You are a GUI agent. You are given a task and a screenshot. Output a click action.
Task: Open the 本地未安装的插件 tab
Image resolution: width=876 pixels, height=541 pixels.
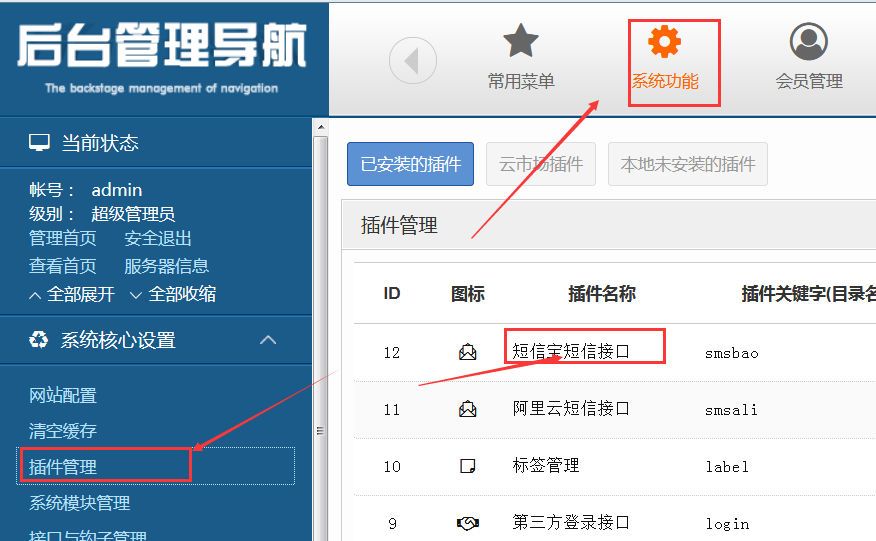pos(687,164)
